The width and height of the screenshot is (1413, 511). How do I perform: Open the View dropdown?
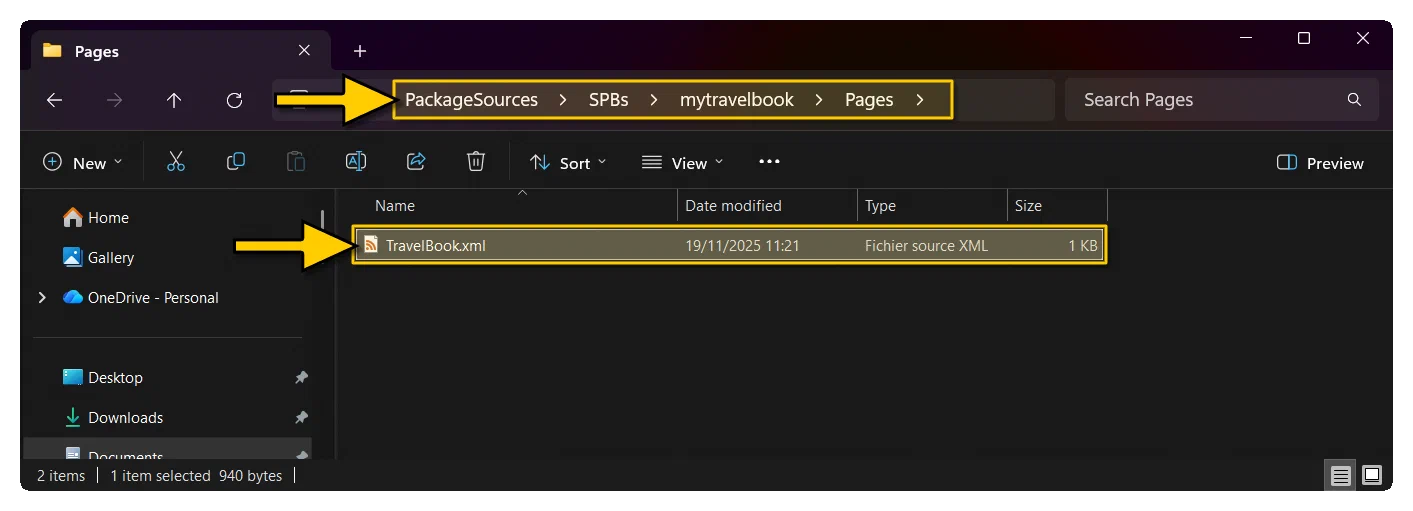(x=682, y=162)
